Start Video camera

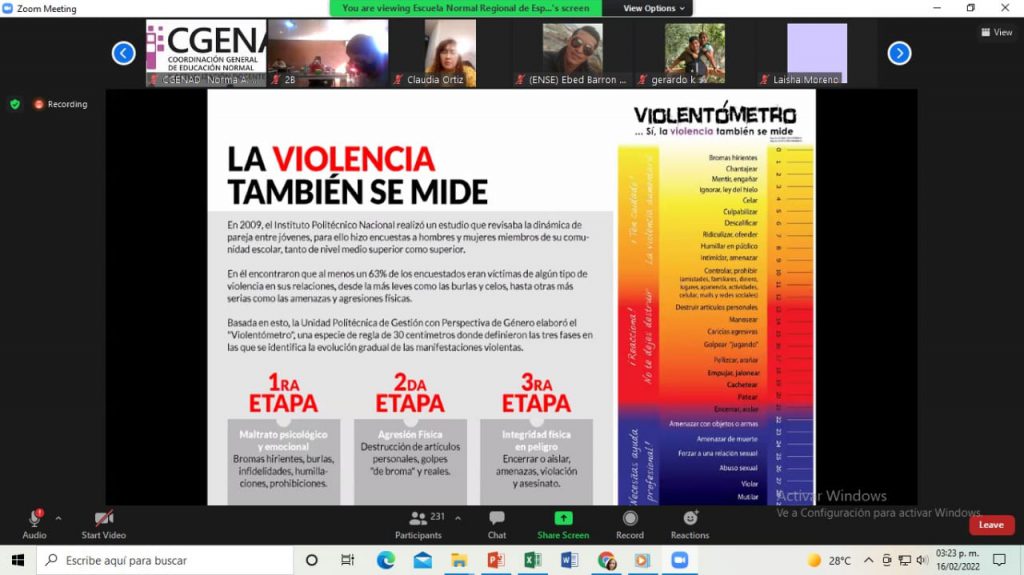pos(103,524)
